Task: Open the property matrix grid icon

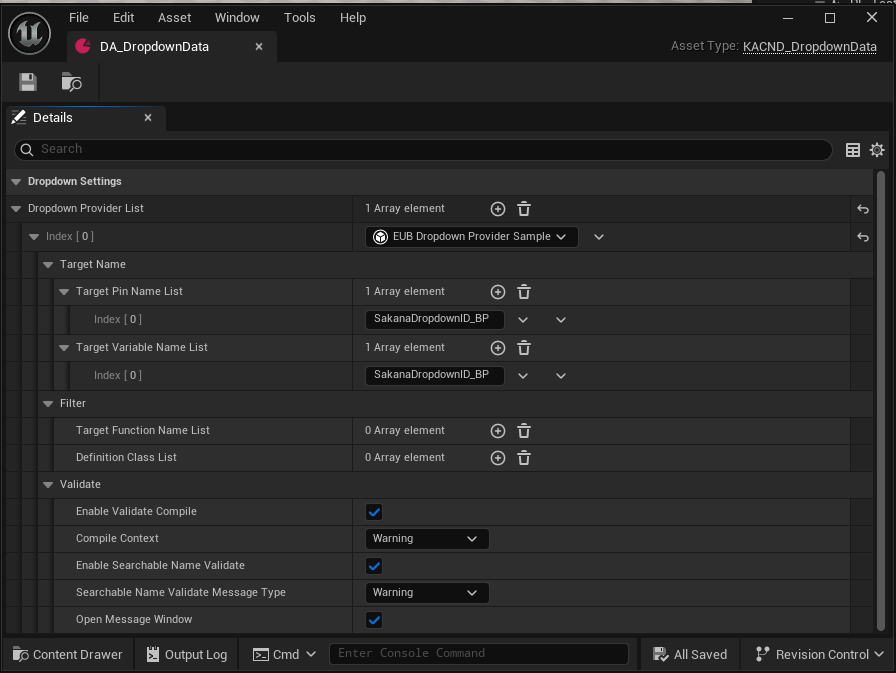Action: point(853,150)
